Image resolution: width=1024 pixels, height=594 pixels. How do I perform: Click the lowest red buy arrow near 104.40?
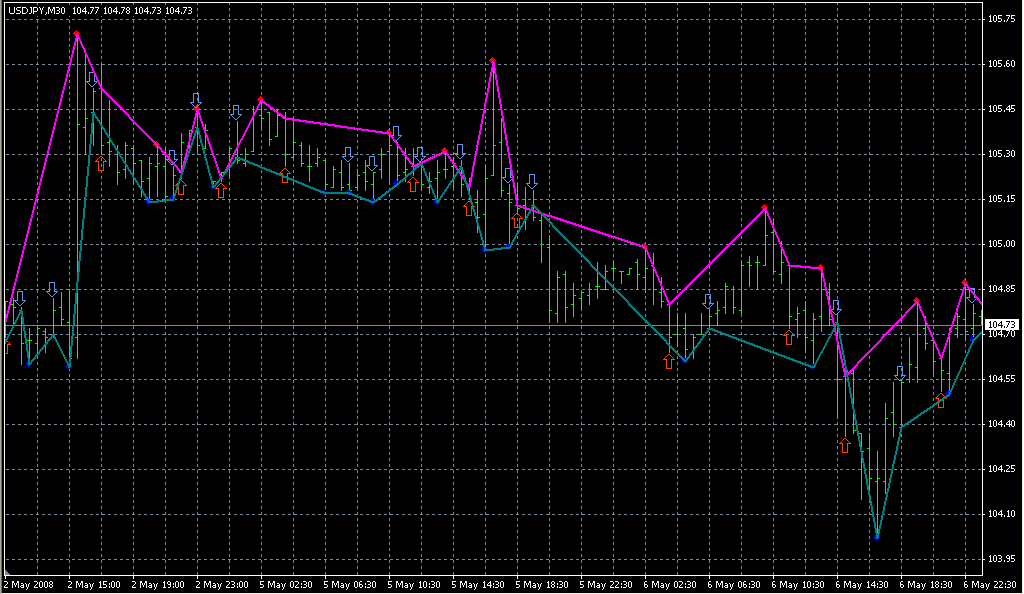845,444
